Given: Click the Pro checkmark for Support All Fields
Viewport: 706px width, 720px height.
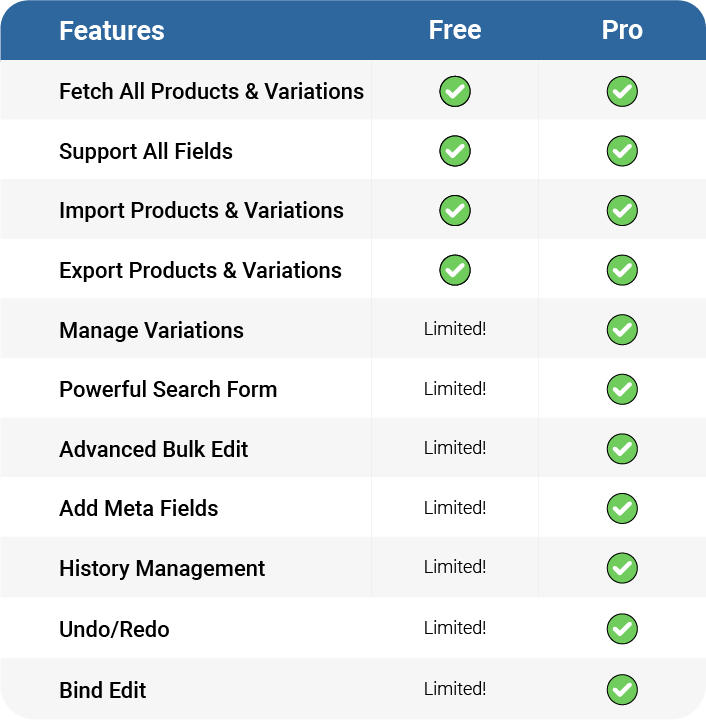Looking at the screenshot, I should coord(622,151).
